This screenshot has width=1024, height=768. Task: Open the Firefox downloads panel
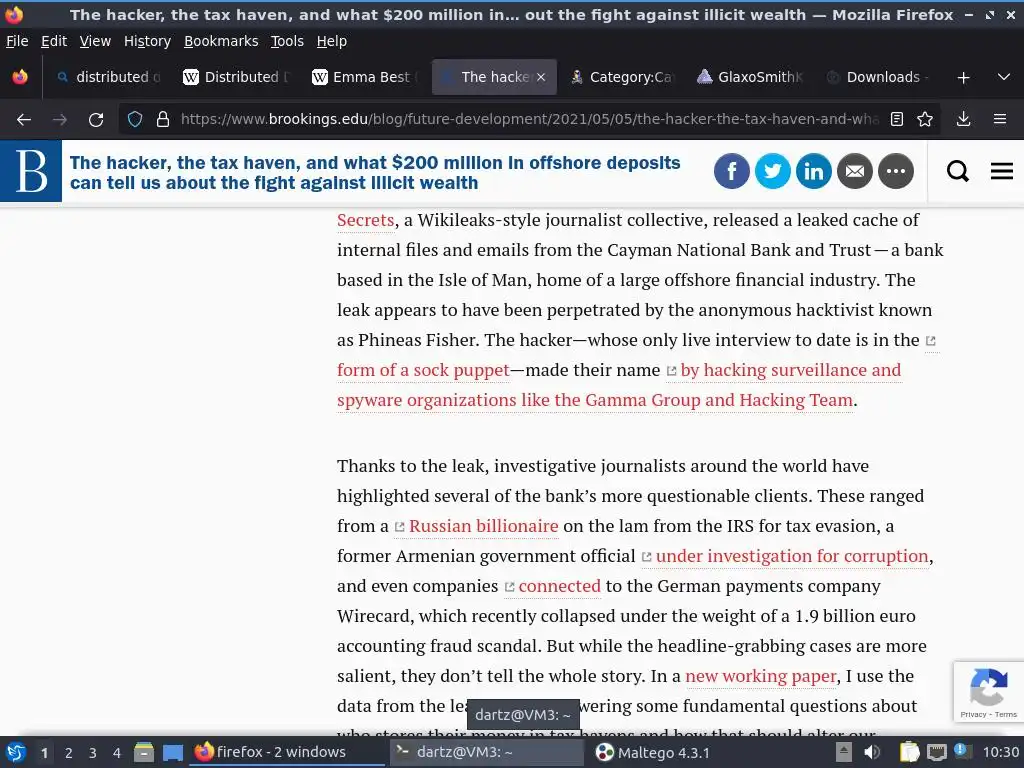(x=963, y=119)
